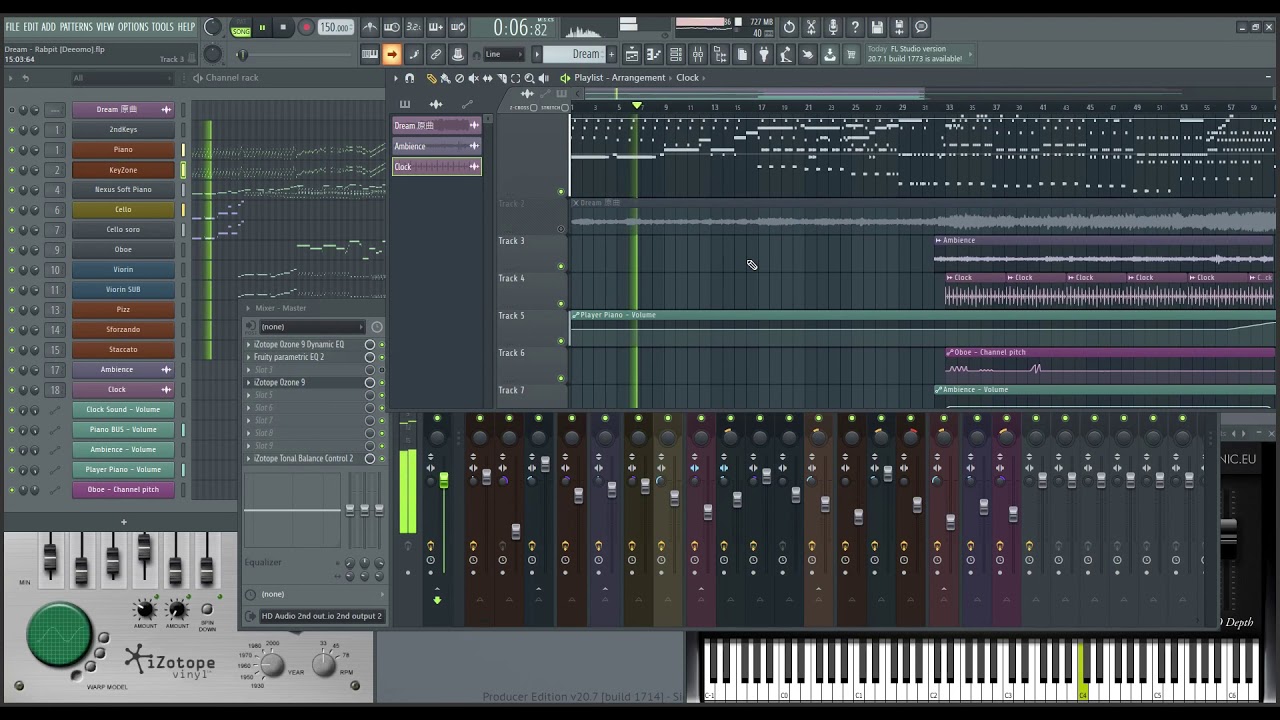1280x720 pixels.
Task: Open the TOOLS menu
Action: point(163,27)
